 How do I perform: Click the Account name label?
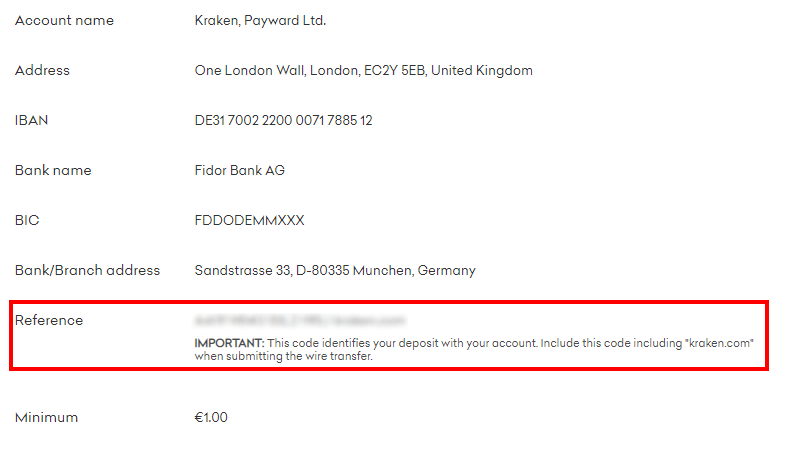point(64,21)
